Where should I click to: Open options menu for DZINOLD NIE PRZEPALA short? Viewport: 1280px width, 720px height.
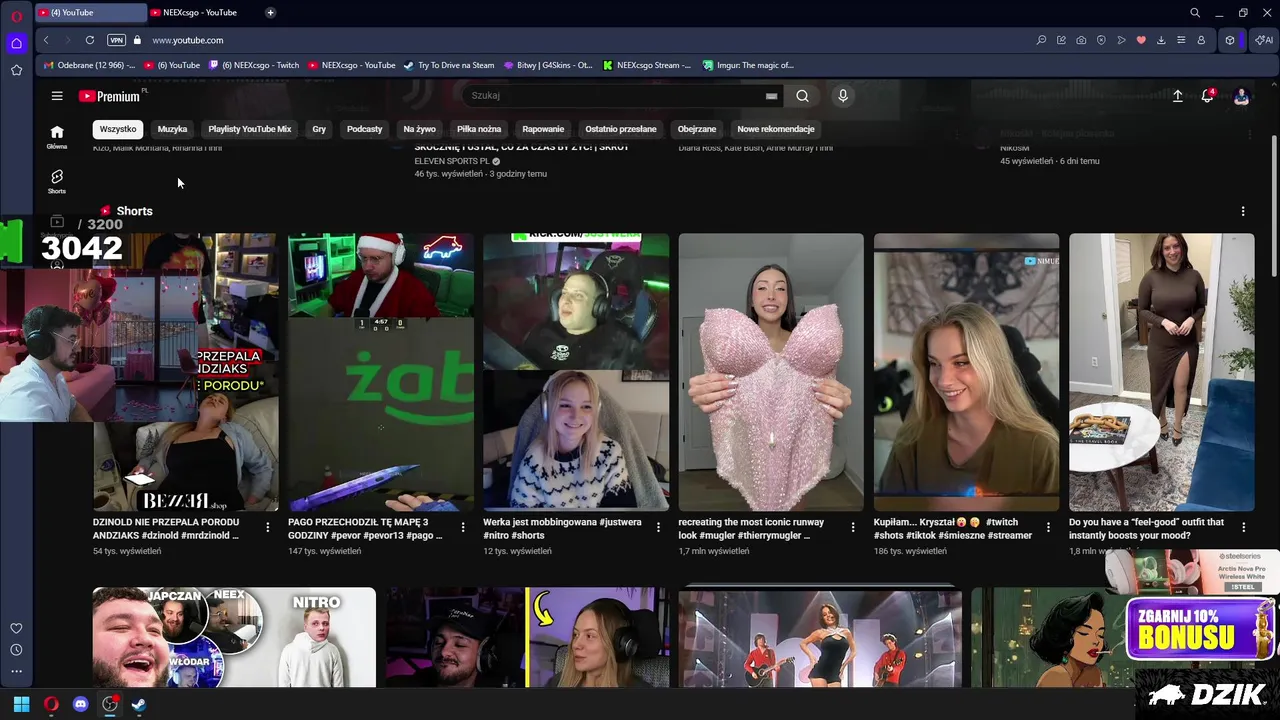click(267, 527)
